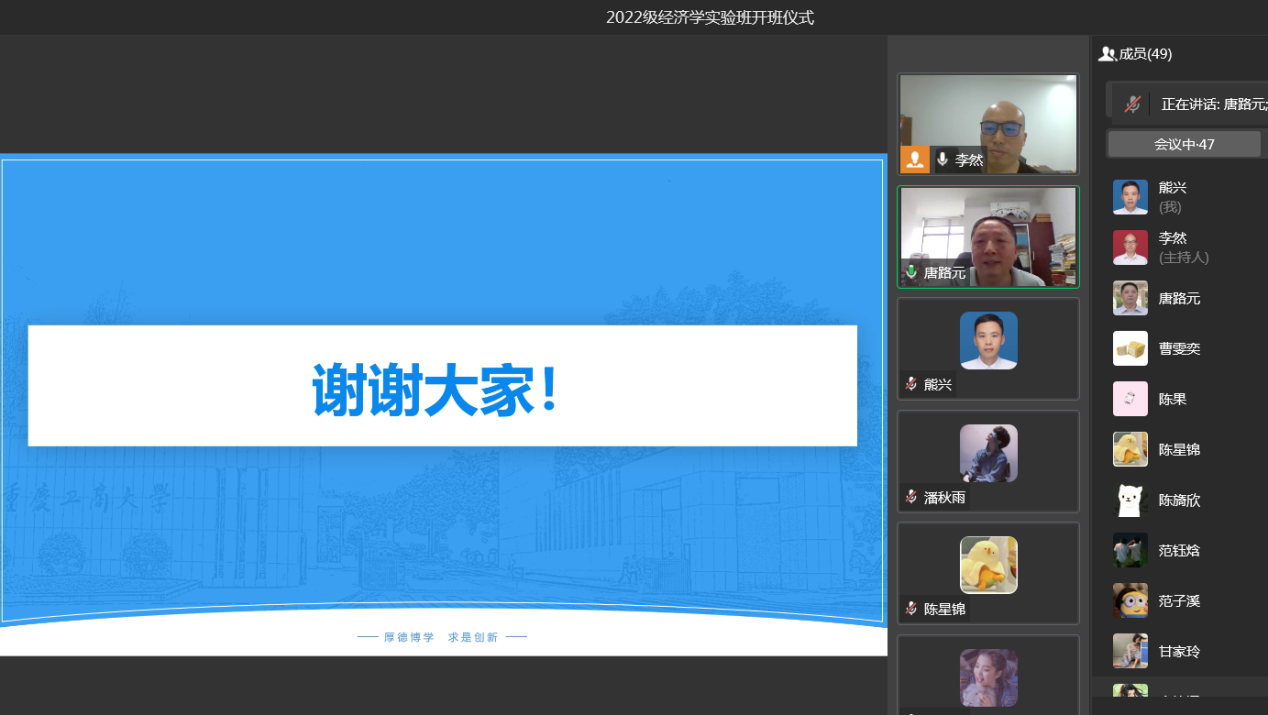Click the shared slide showing 谢谢大家！
The width and height of the screenshot is (1268, 715).
pos(442,404)
